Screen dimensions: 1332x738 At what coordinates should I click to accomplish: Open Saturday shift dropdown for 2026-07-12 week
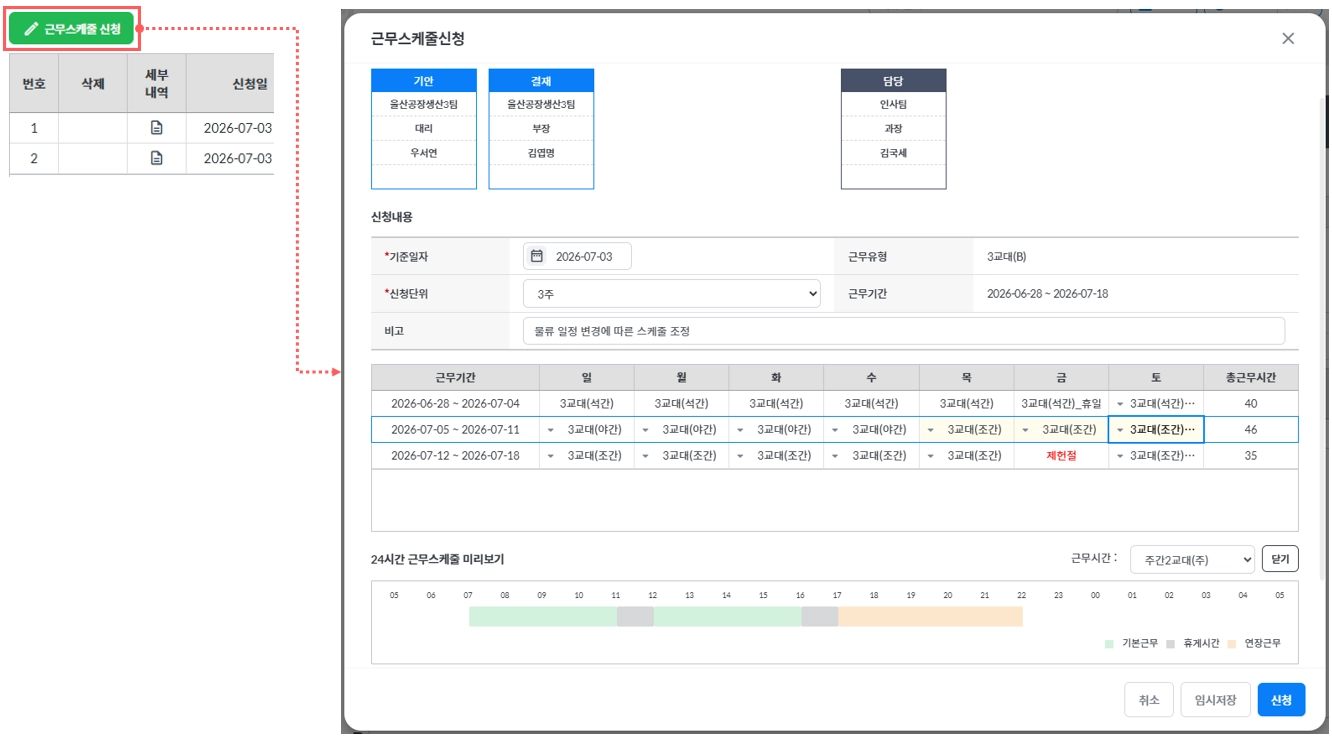1121,456
